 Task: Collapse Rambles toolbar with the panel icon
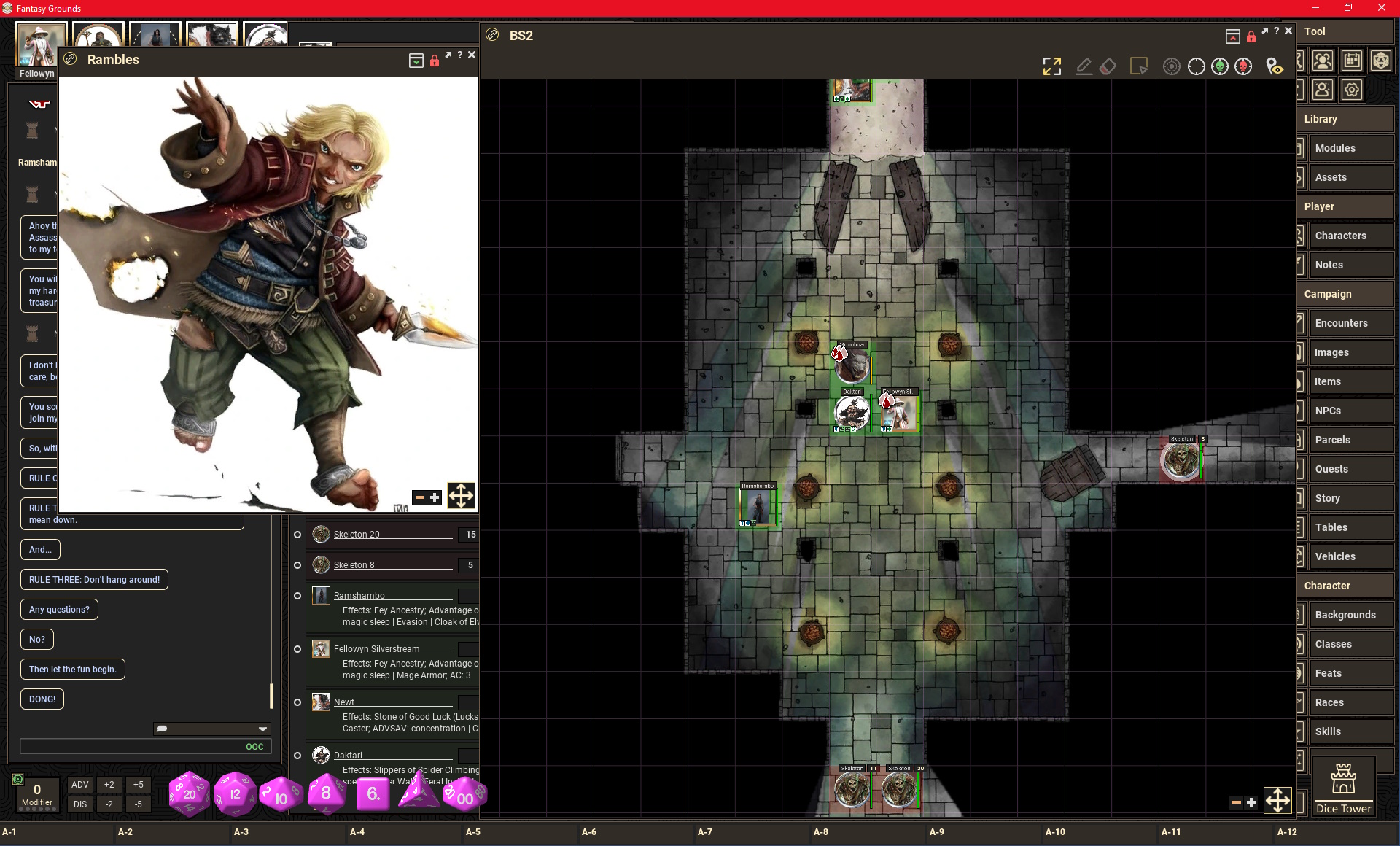tap(416, 61)
